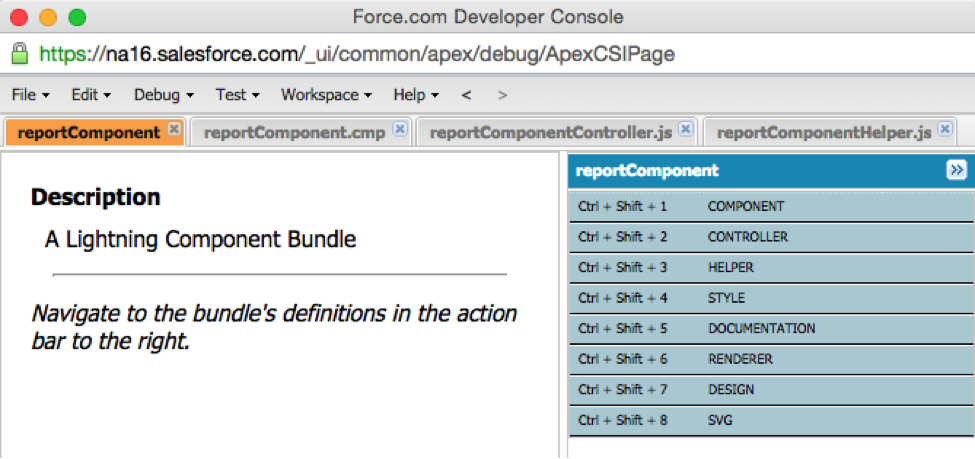Open the File menu
This screenshot has width=975, height=459.
(31, 95)
